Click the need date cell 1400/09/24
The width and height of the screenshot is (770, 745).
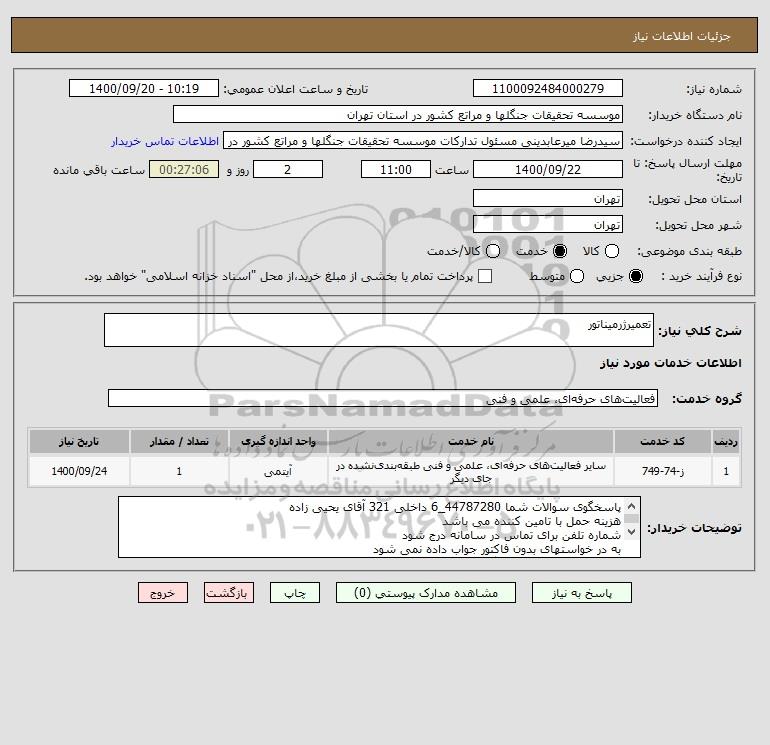point(79,471)
